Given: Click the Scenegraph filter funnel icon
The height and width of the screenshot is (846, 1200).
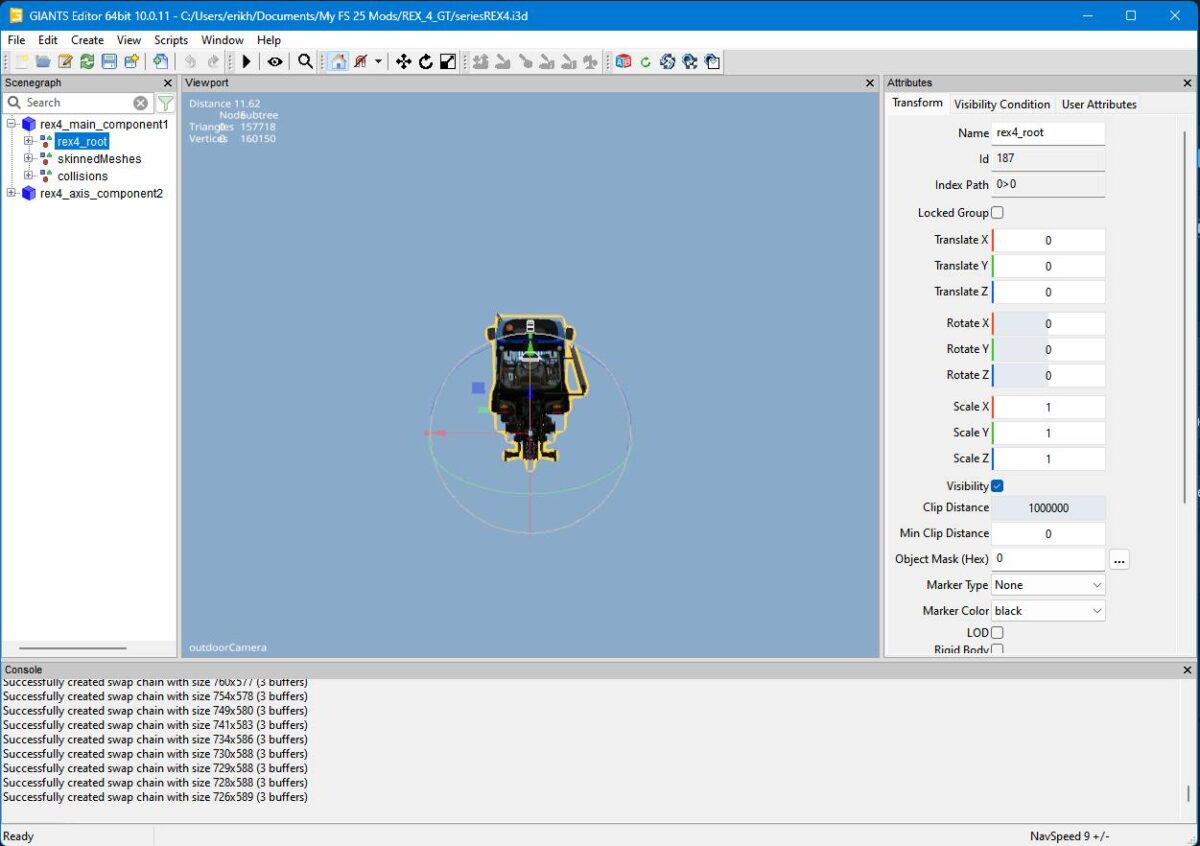Looking at the screenshot, I should (166, 103).
